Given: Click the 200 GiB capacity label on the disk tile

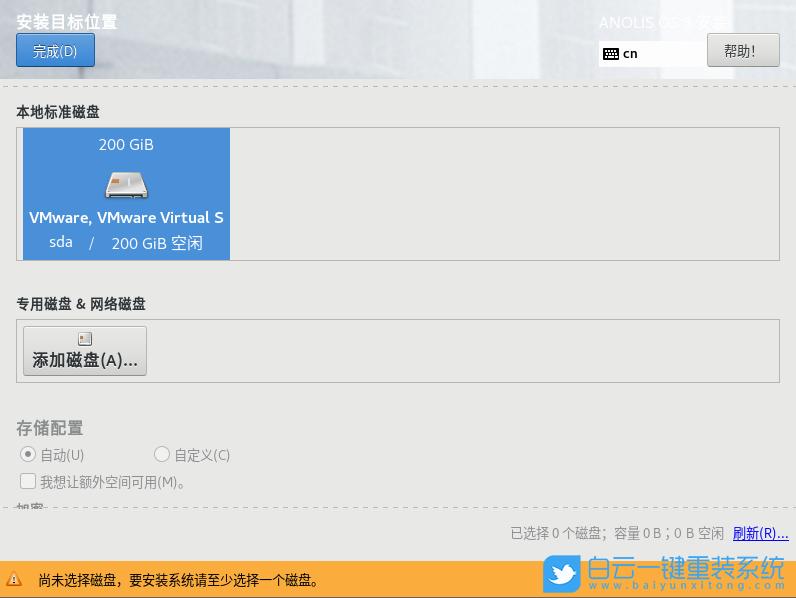Looking at the screenshot, I should [126, 145].
